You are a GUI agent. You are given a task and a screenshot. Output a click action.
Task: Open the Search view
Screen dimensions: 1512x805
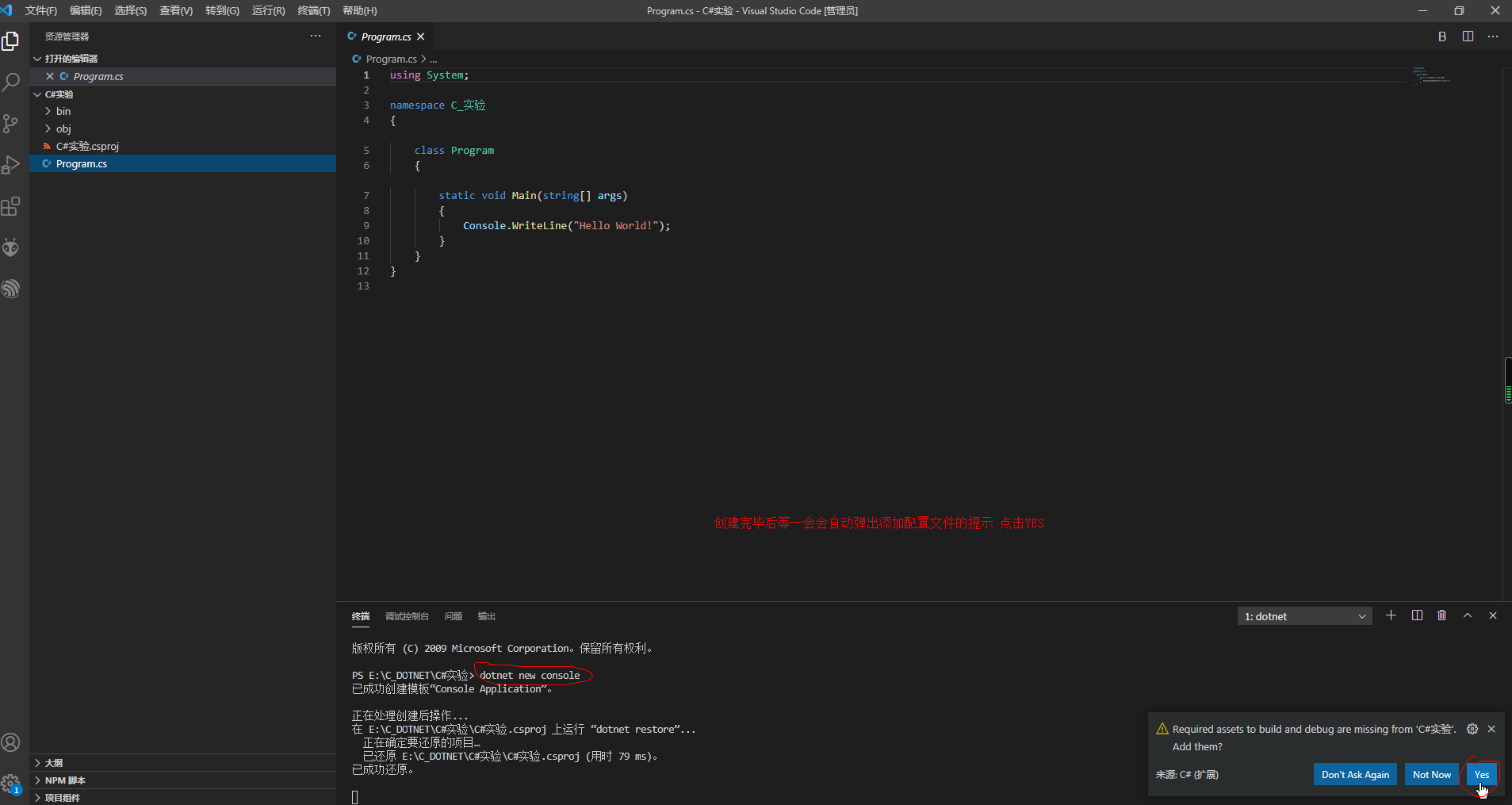(12, 82)
